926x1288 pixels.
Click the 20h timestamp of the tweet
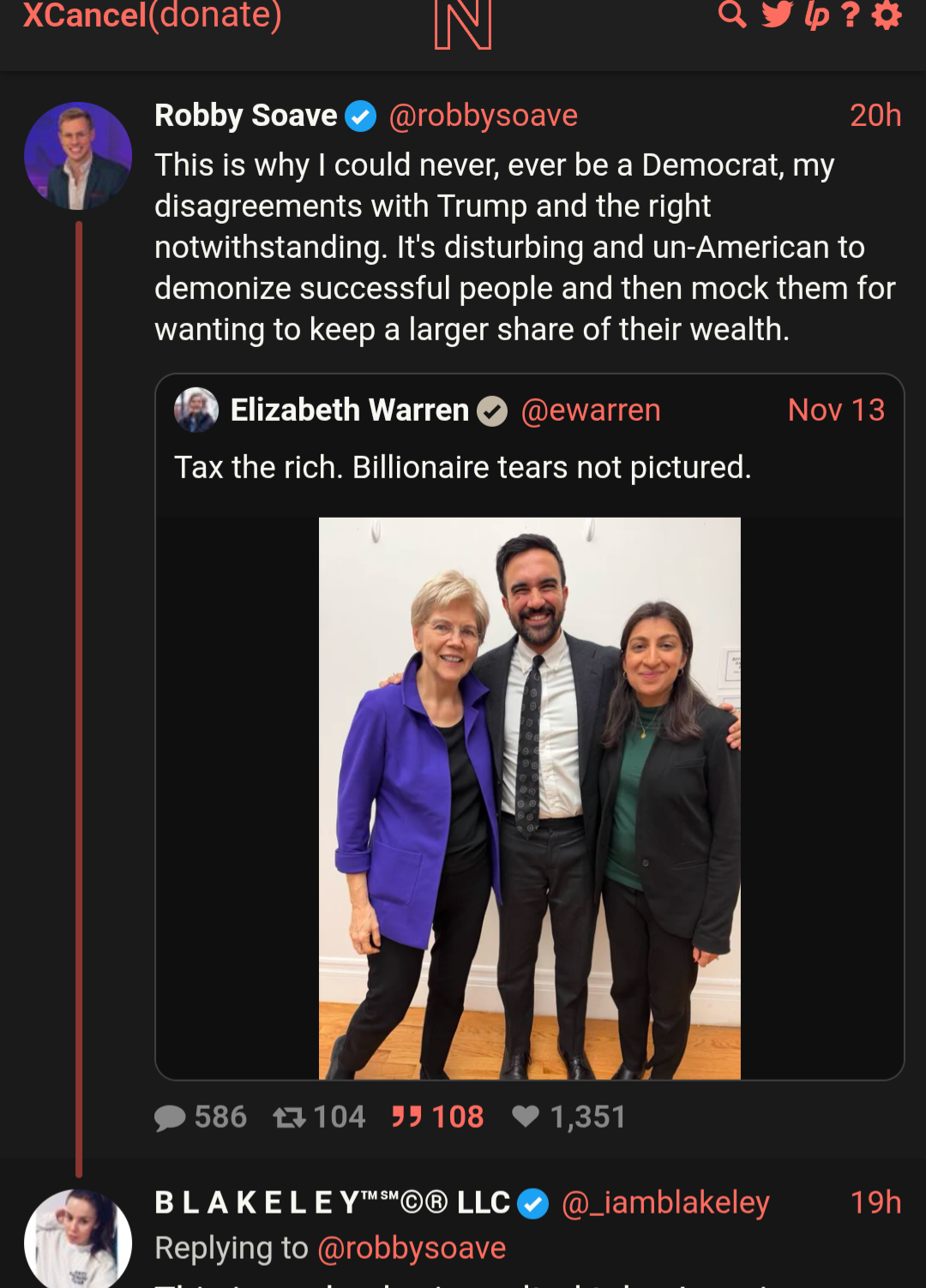(875, 116)
